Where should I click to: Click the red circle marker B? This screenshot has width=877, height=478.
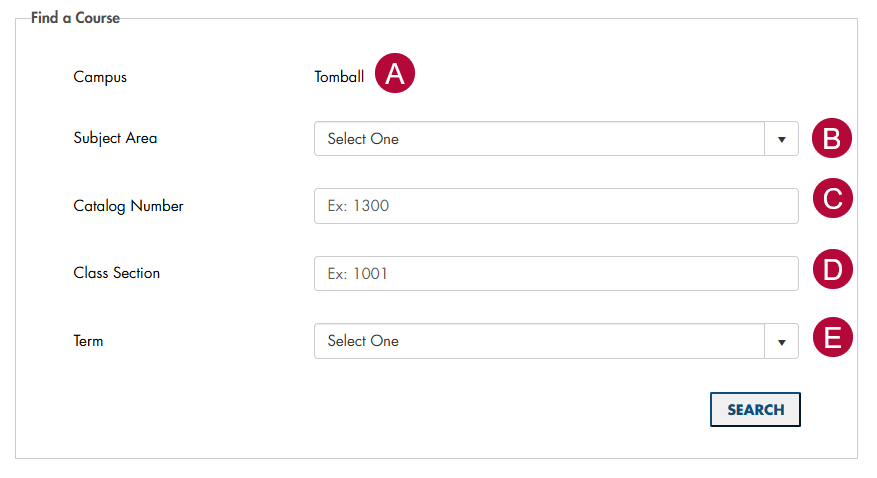coord(831,139)
